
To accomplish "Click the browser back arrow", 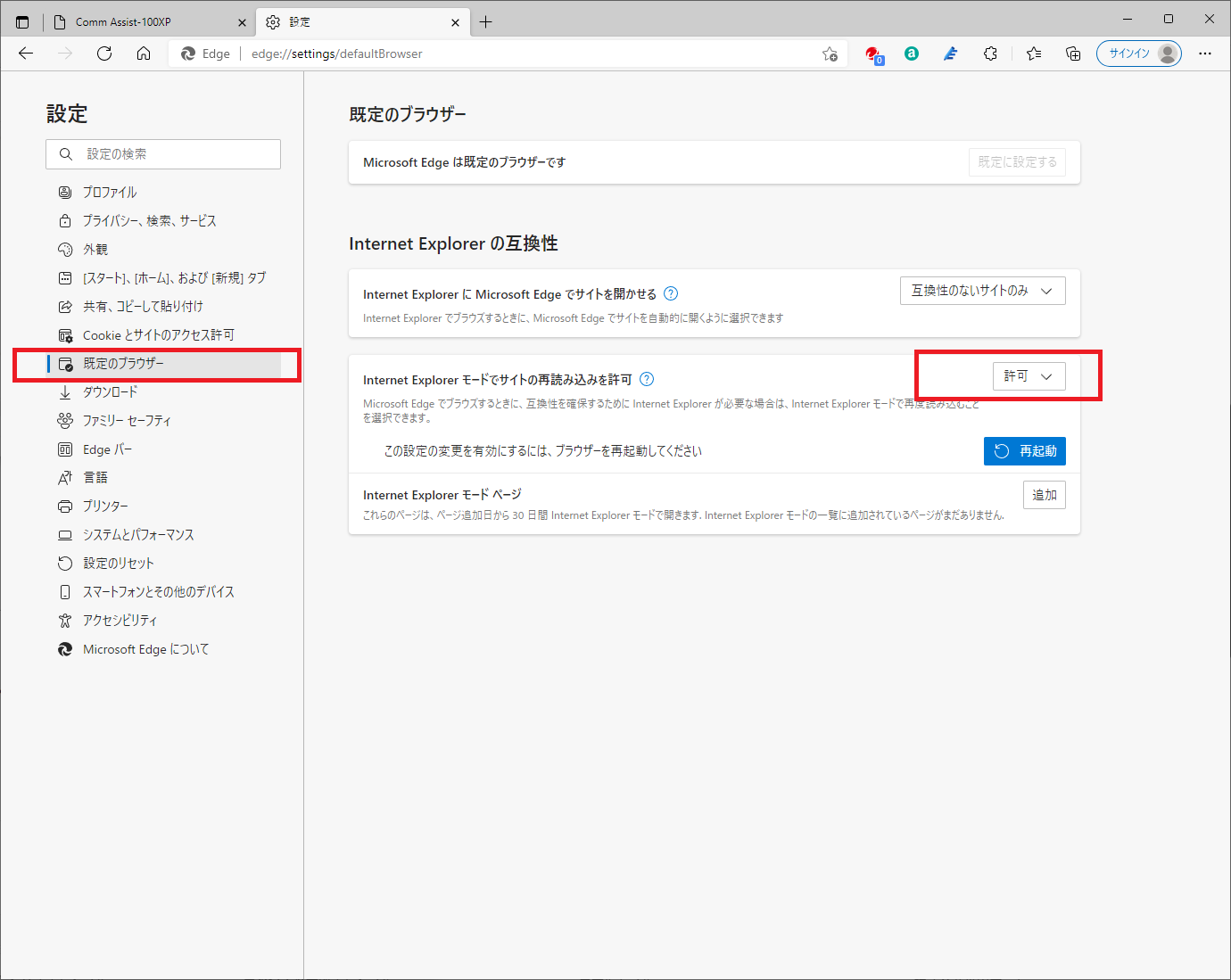I will (26, 54).
